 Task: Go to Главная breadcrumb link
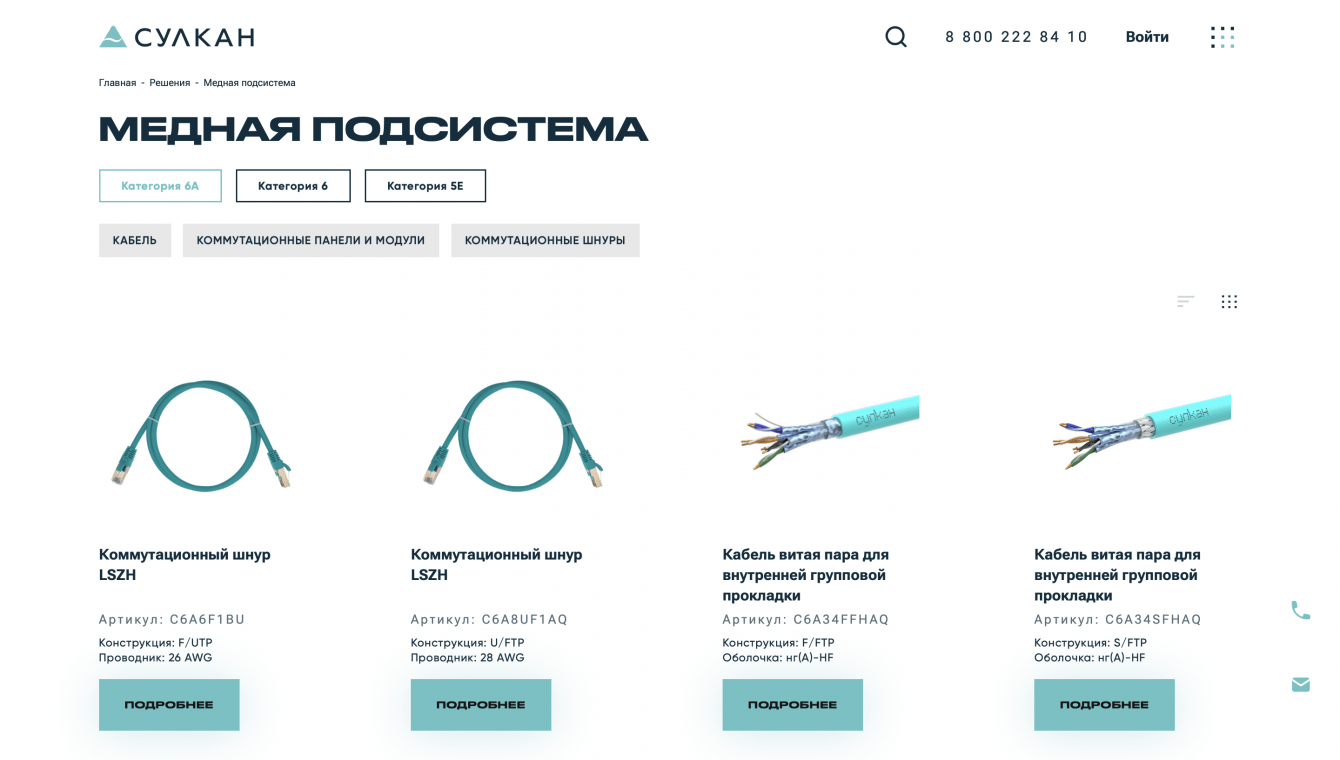(x=117, y=83)
